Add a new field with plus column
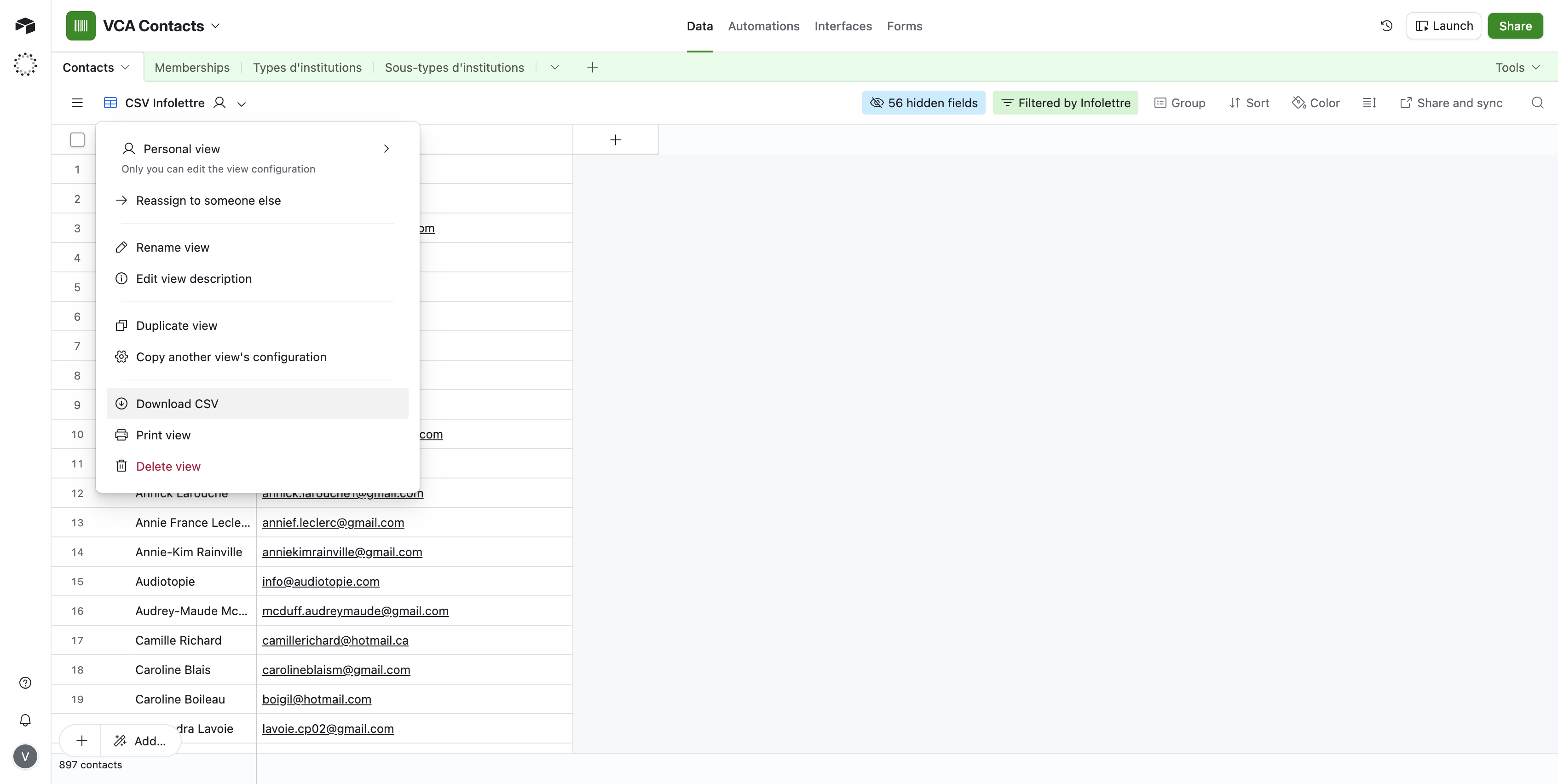This screenshot has width=1558, height=784. (x=615, y=140)
